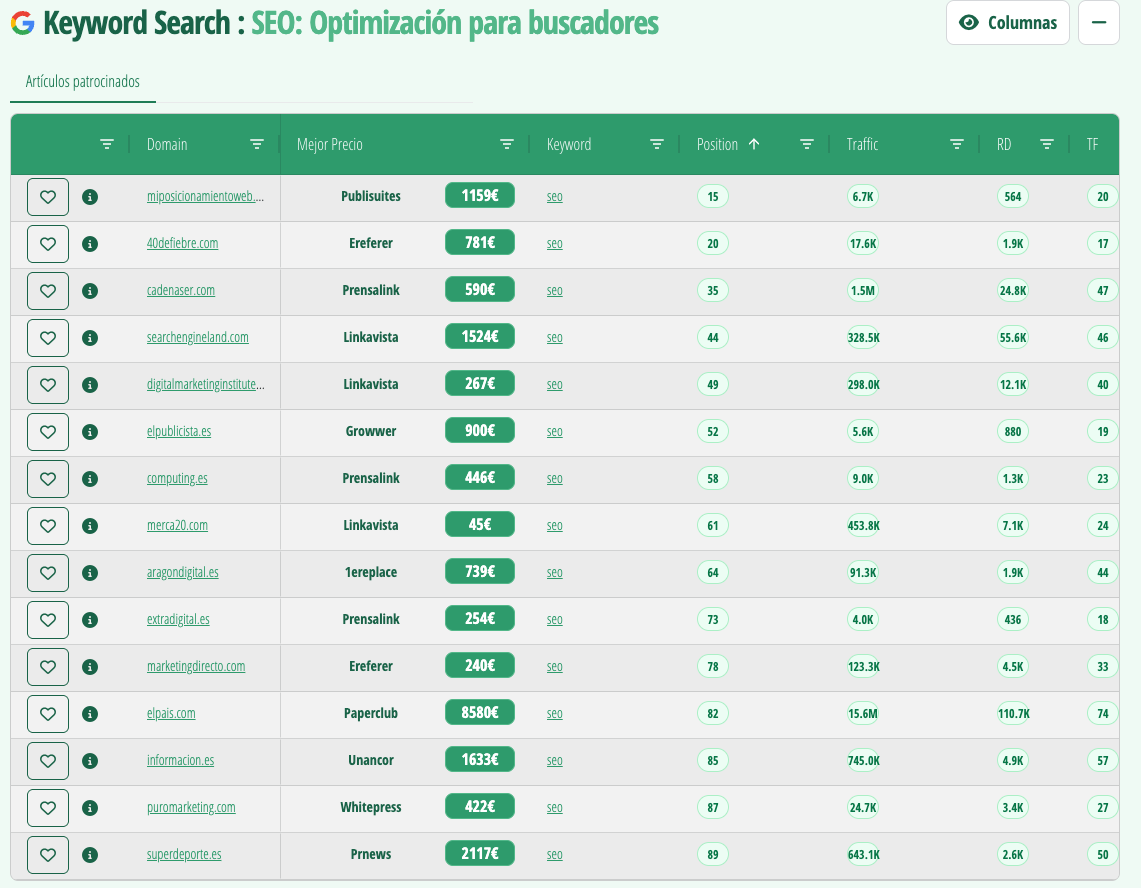Show info for miposicionamientoweb domain
Image resolution: width=1141 pixels, height=888 pixels.
pos(90,197)
